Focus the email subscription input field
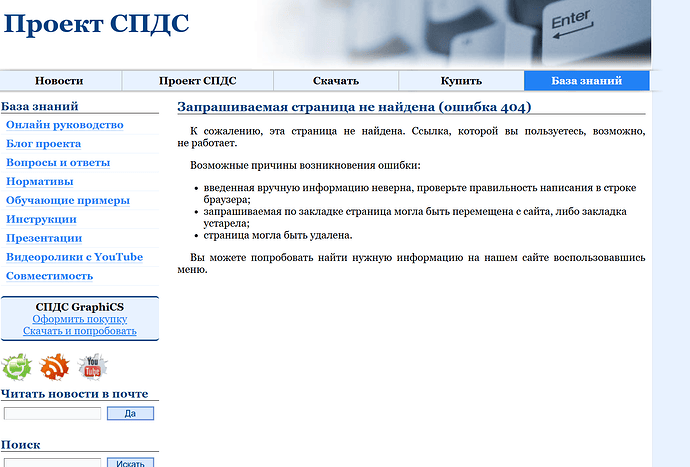 (52, 413)
